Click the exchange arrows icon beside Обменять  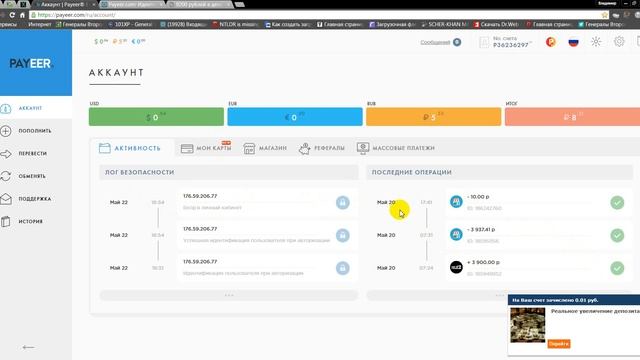6,176
